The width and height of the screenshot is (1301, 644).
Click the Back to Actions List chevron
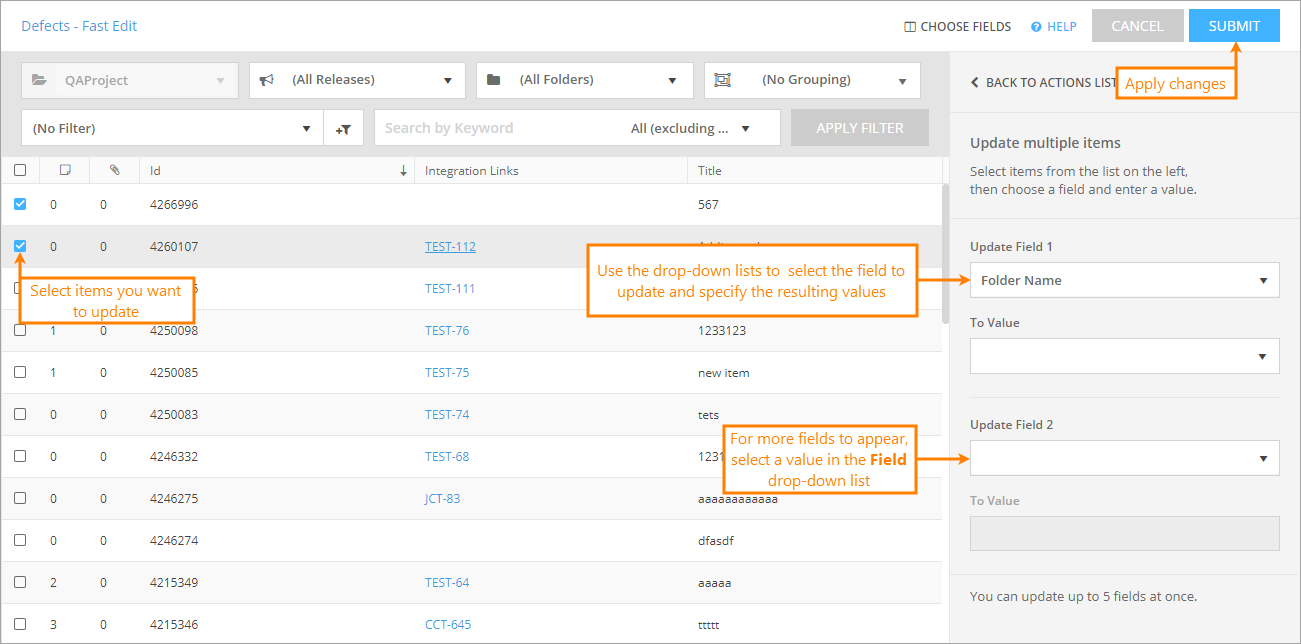click(975, 83)
